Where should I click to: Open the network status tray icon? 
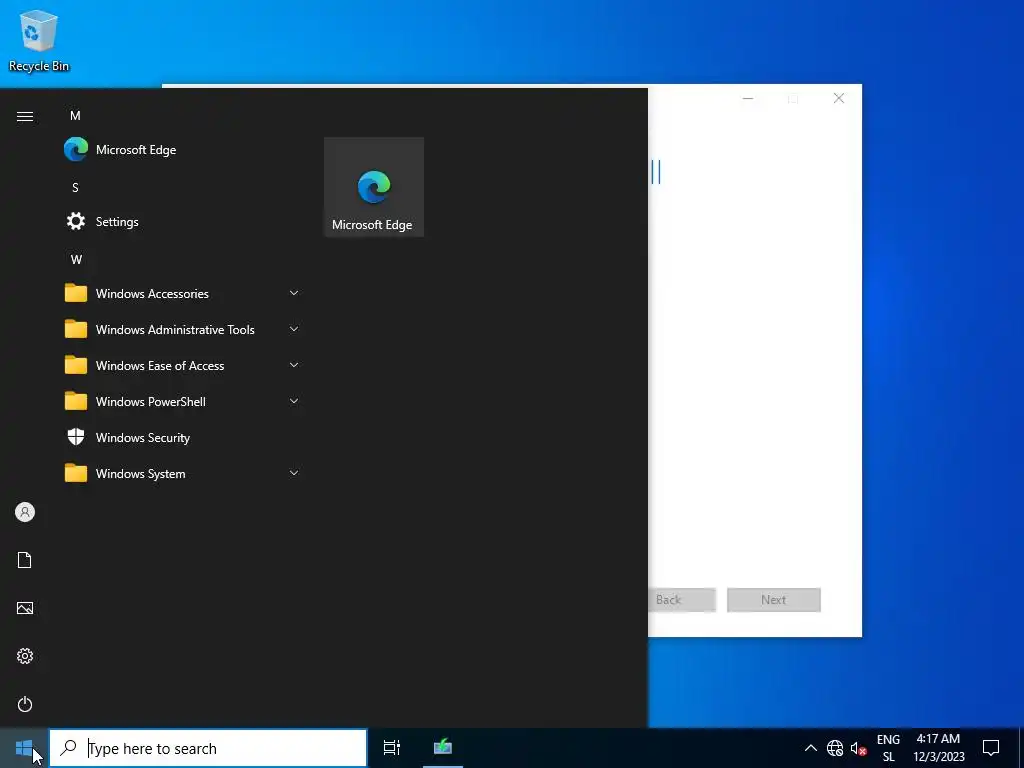click(835, 748)
